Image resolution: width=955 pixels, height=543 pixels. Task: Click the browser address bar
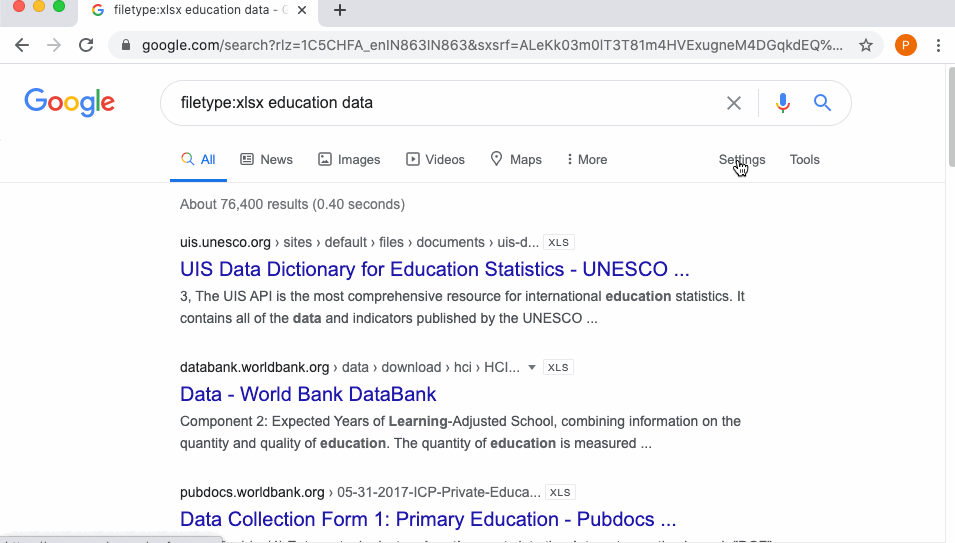[490, 45]
